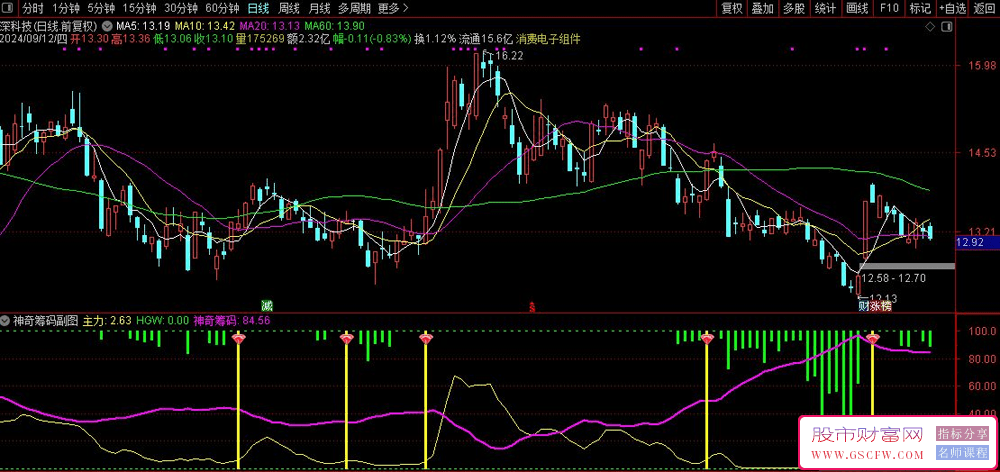The image size is (1000, 472).
Task: Open the 复权 adjustment options
Action: click(732, 8)
